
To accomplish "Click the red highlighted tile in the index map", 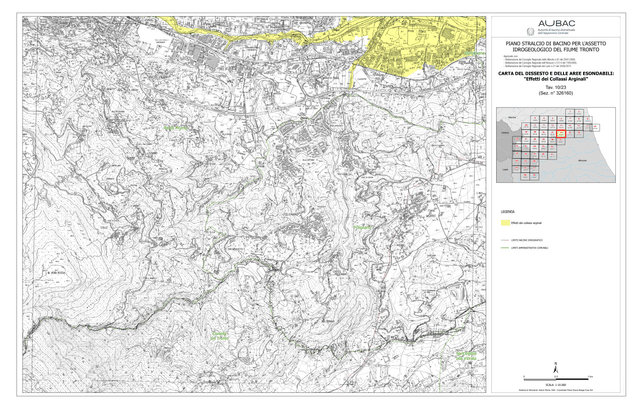I will 561,134.
